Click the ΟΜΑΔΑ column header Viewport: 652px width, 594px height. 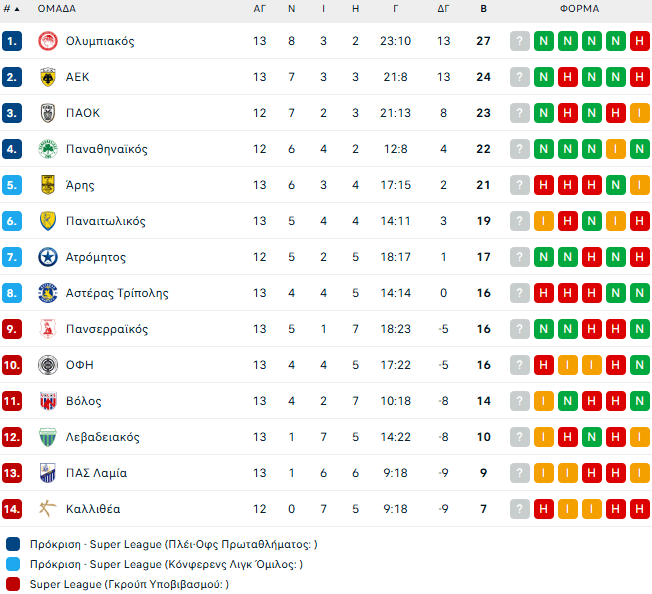pos(55,9)
